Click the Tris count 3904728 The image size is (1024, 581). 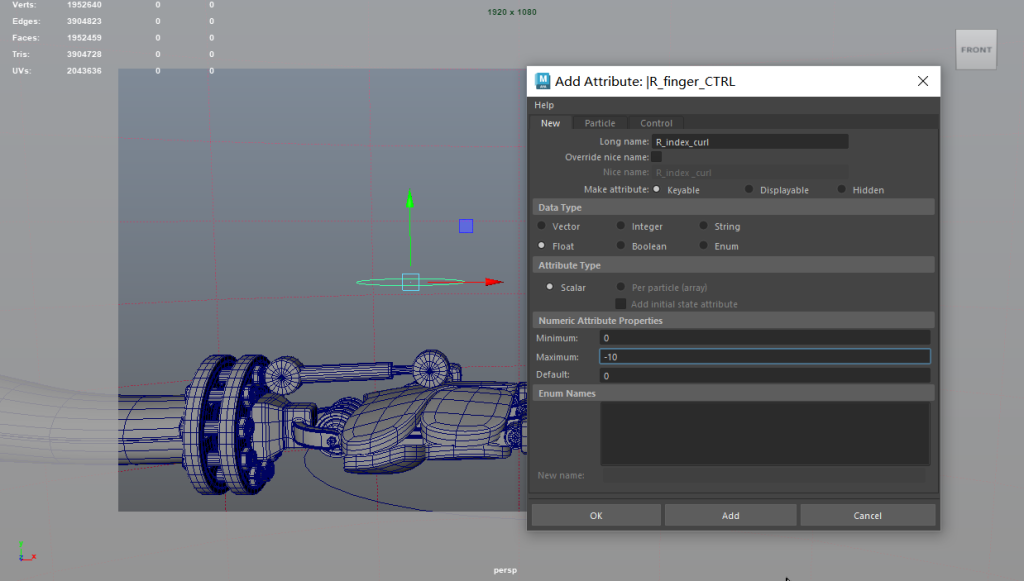[84, 54]
